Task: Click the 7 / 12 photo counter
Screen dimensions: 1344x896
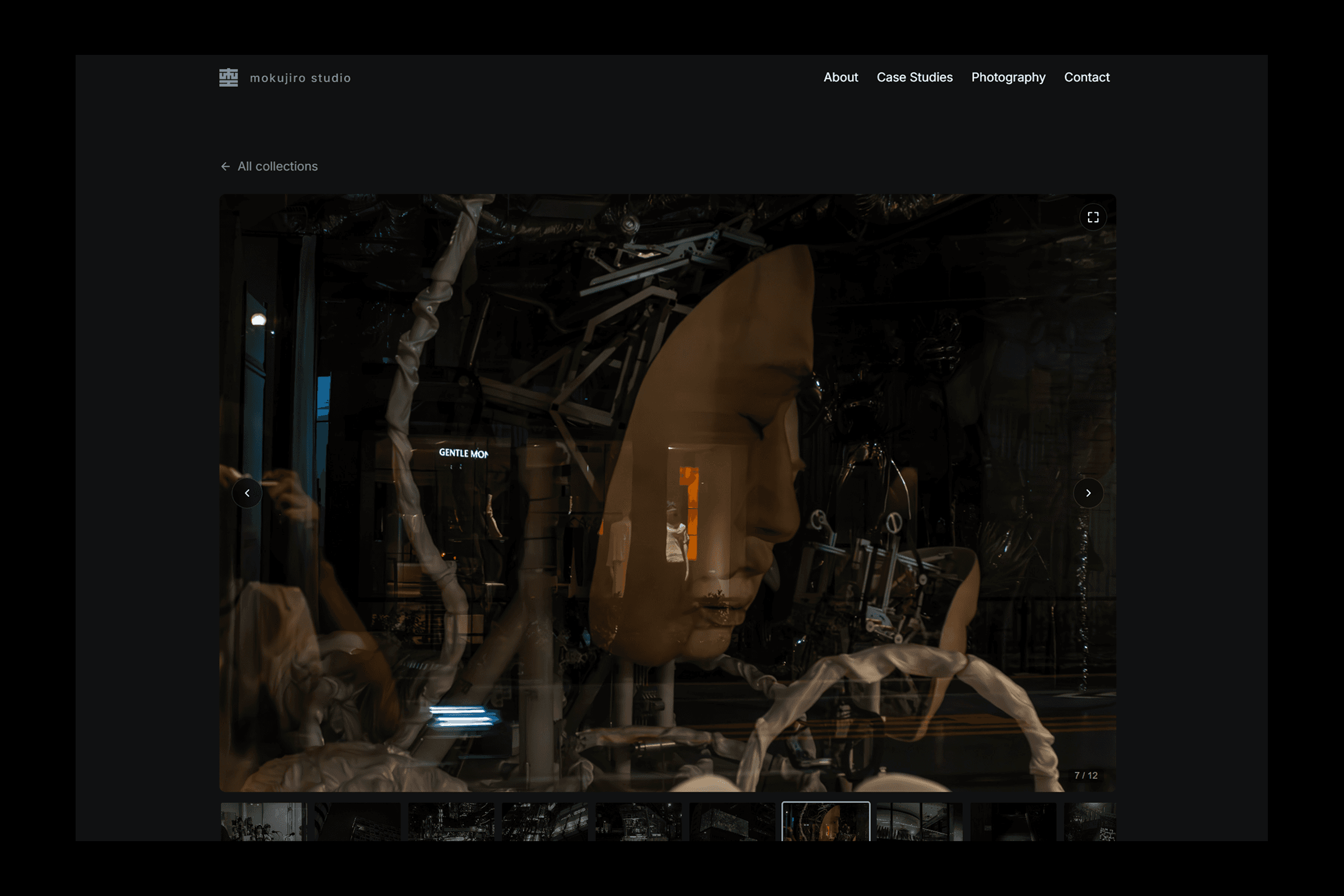Action: (x=1086, y=776)
